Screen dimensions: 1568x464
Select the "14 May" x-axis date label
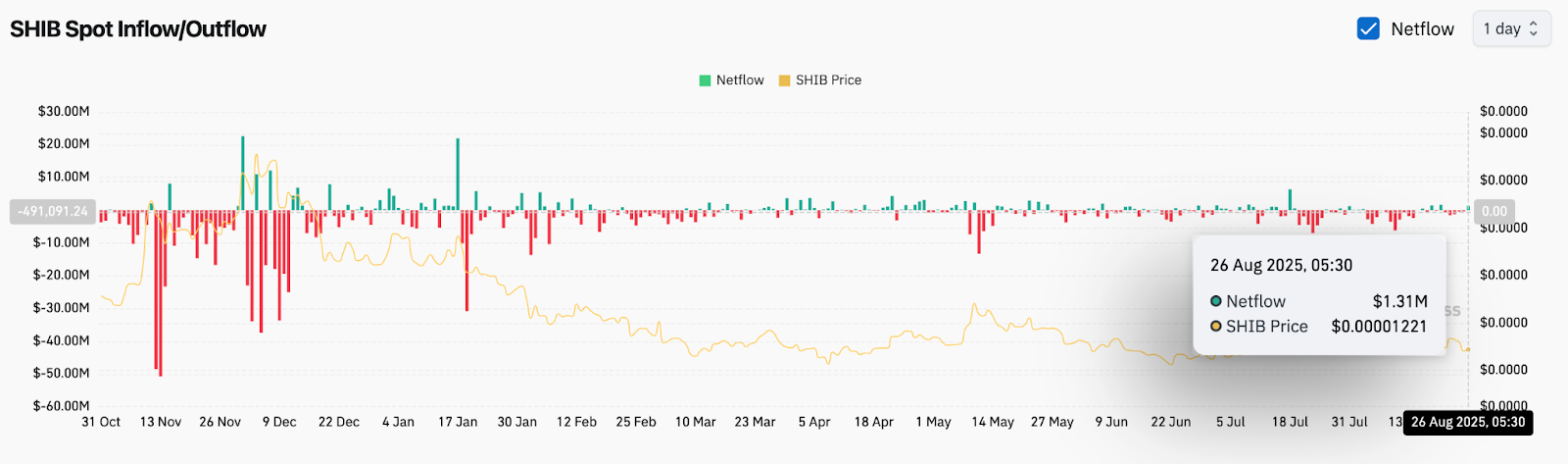[x=993, y=422]
